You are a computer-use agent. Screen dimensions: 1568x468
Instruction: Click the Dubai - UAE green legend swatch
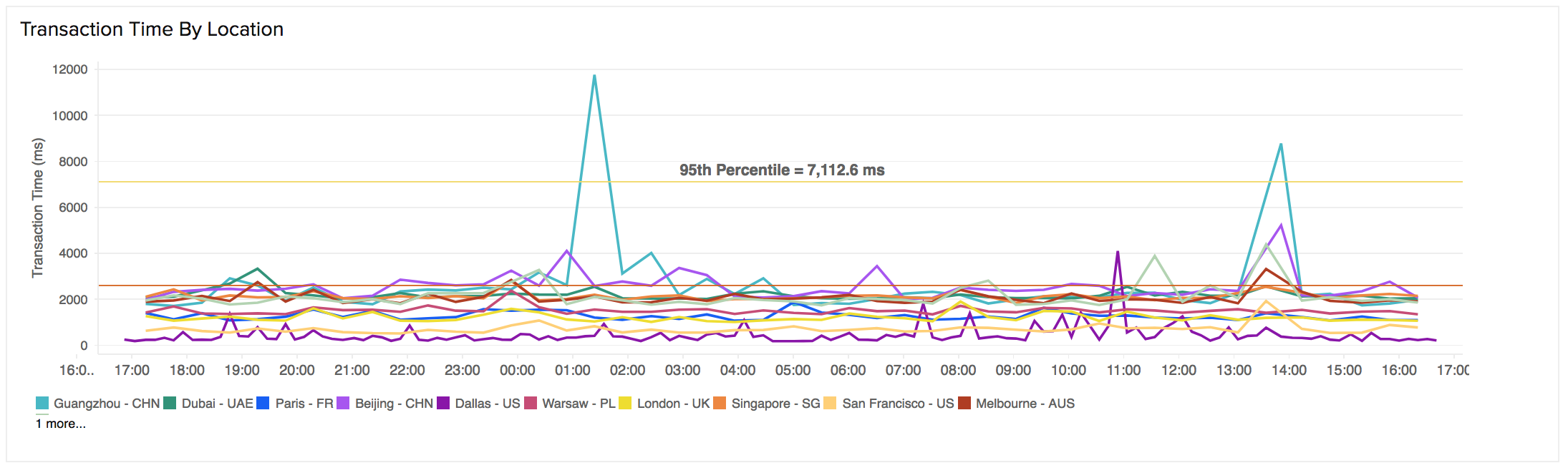[x=170, y=404]
